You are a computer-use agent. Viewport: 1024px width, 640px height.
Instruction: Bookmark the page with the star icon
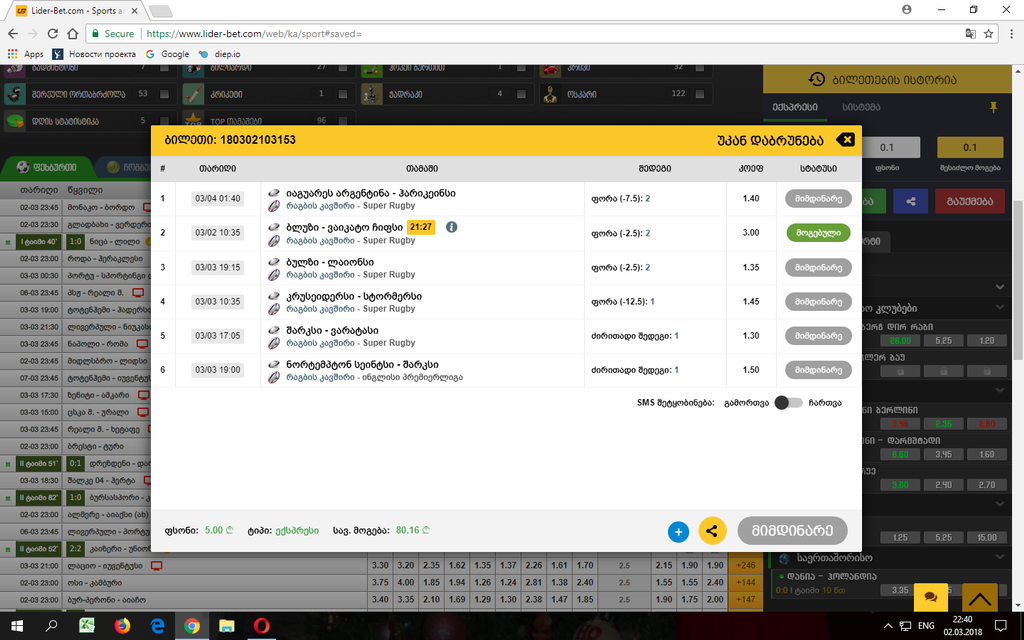tap(989, 33)
